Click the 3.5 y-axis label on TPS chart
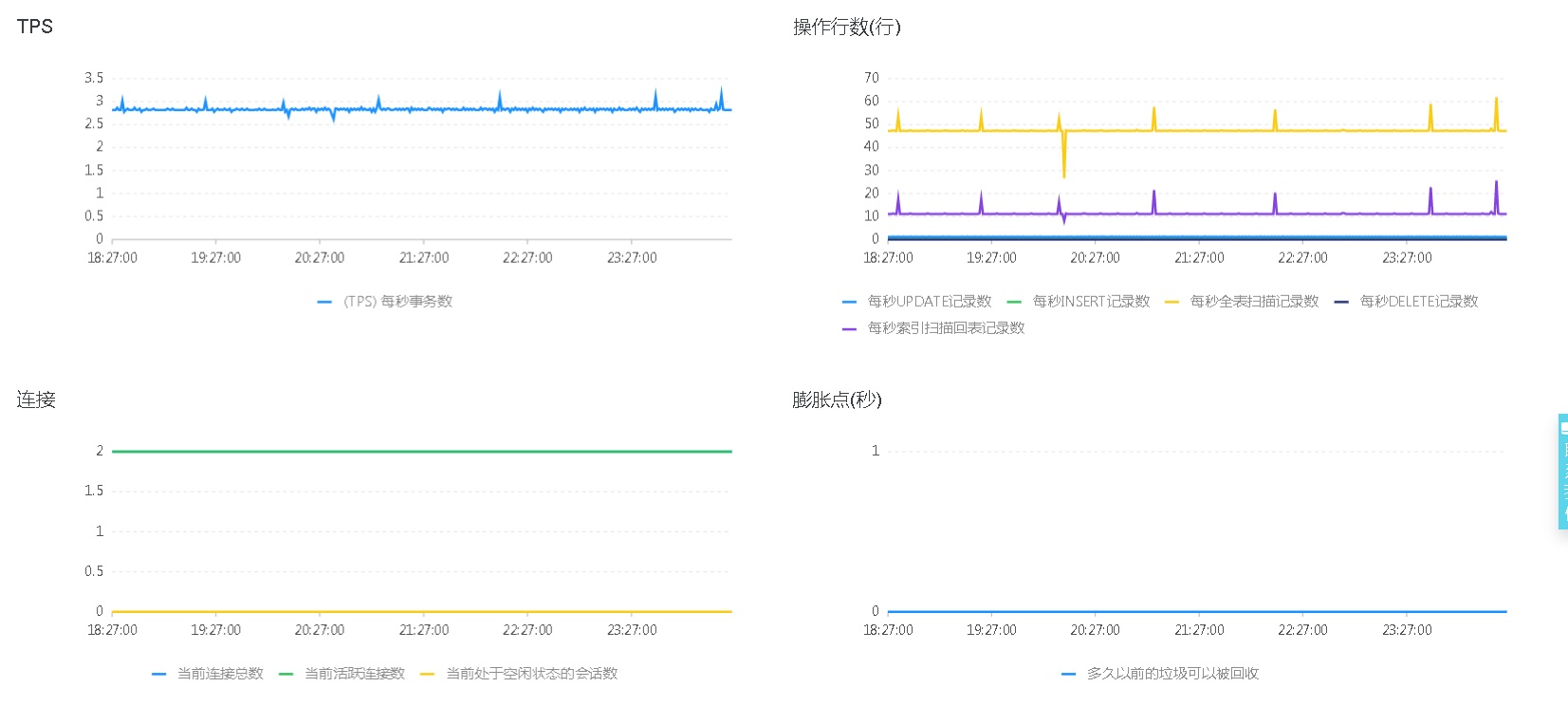 pos(94,78)
